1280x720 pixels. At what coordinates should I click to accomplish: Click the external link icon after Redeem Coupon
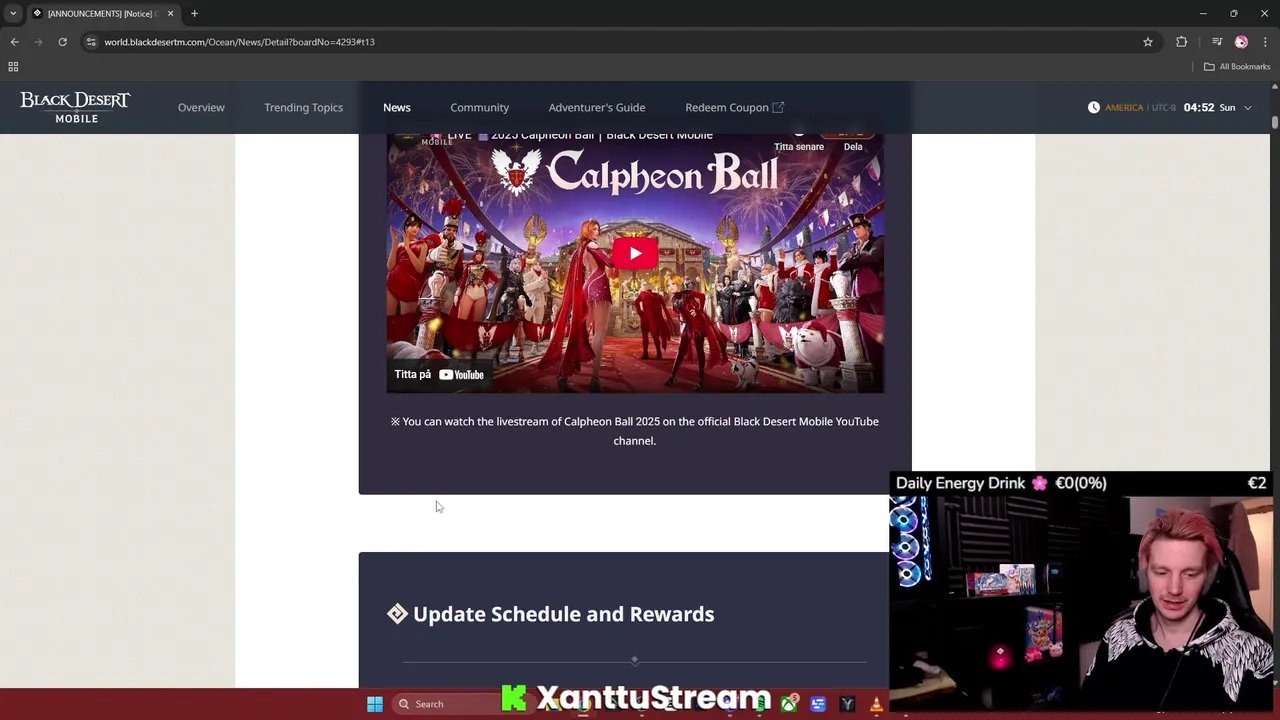(x=779, y=107)
